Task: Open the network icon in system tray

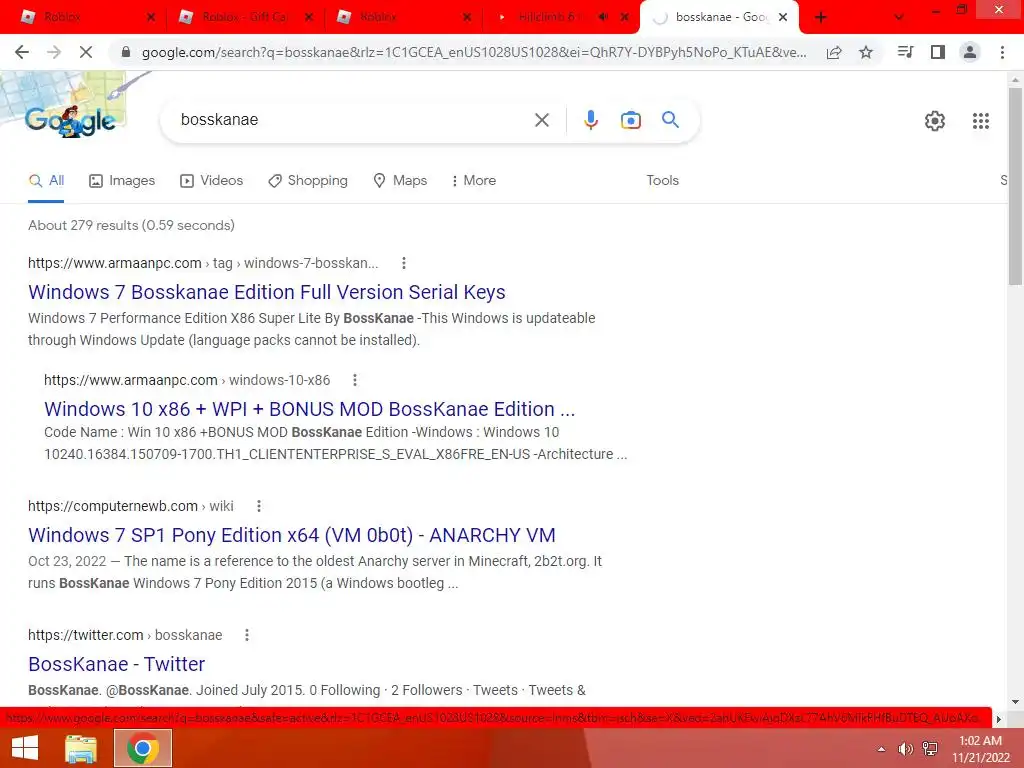Action: [x=930, y=749]
